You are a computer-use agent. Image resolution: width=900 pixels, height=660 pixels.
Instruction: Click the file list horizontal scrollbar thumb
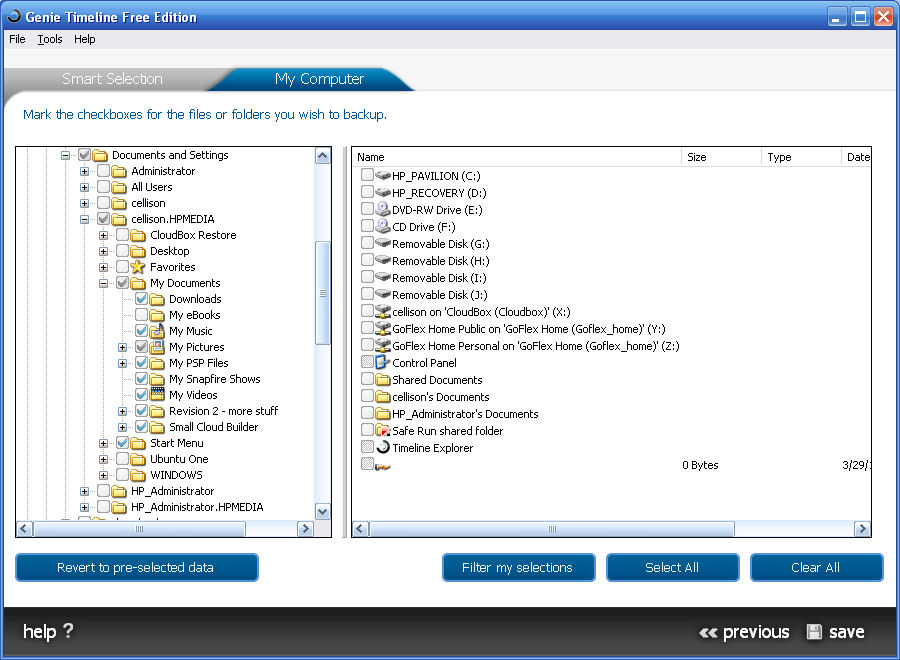tap(552, 529)
